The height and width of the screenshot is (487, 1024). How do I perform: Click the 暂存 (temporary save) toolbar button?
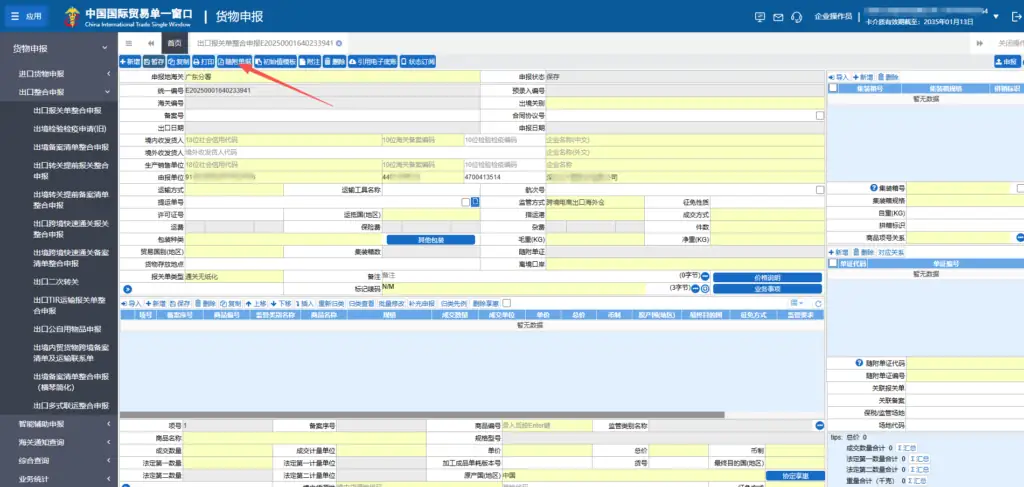153,61
